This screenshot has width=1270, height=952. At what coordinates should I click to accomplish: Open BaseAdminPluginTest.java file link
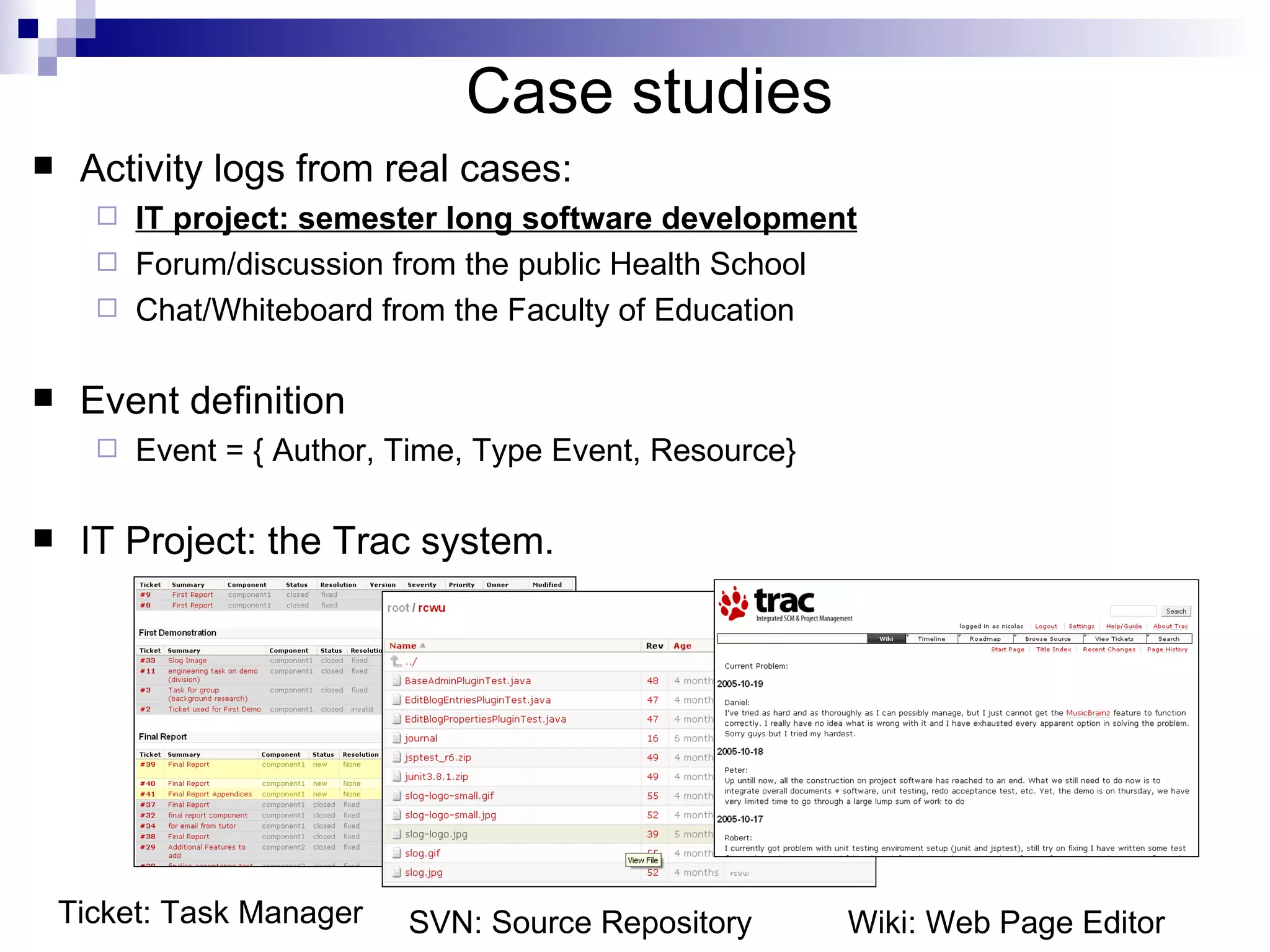[x=468, y=681]
